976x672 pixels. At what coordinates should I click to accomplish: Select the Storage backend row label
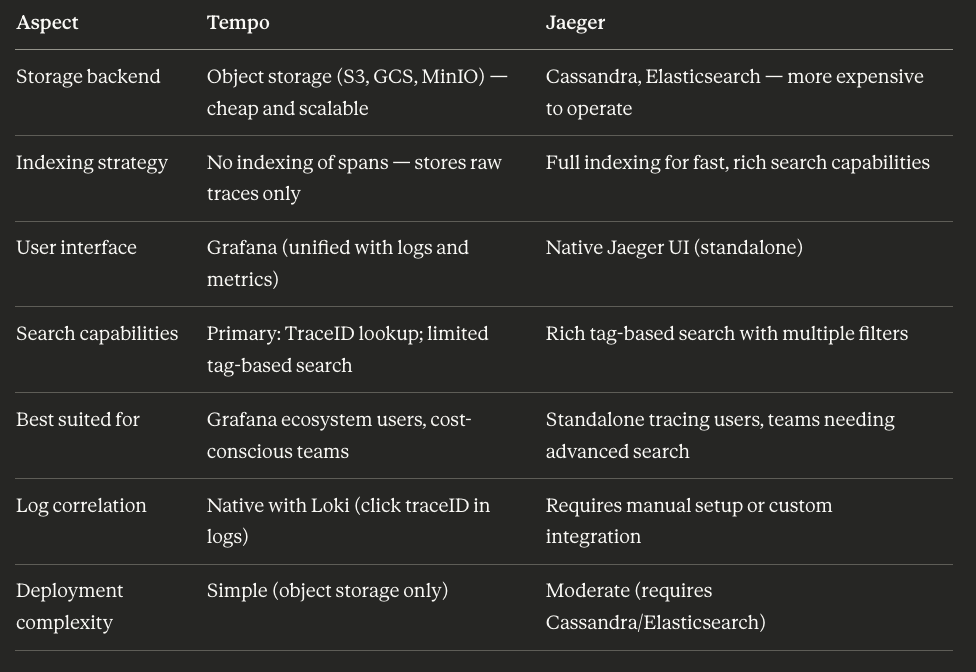click(x=88, y=77)
